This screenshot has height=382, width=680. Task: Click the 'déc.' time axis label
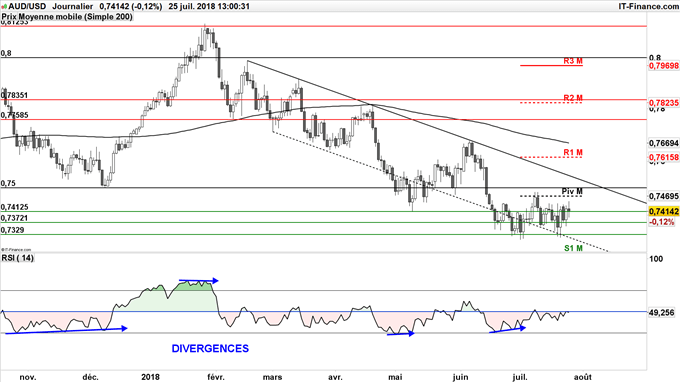point(91,377)
